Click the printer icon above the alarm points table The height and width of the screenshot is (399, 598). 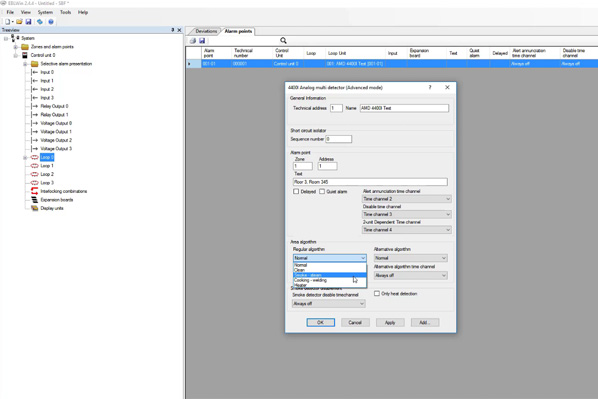(x=193, y=40)
